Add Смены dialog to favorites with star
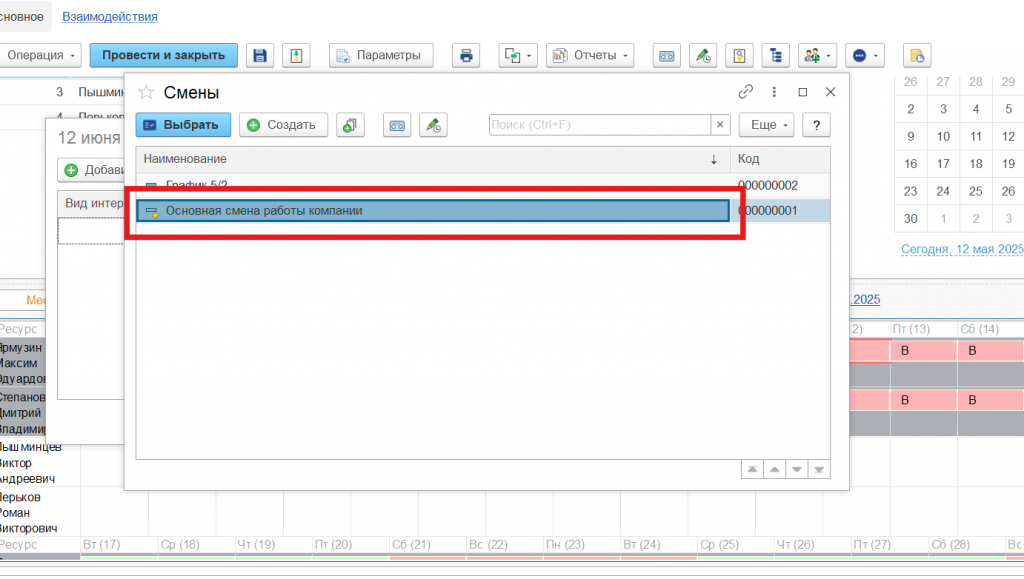1024x579 pixels. pyautogui.click(x=146, y=93)
